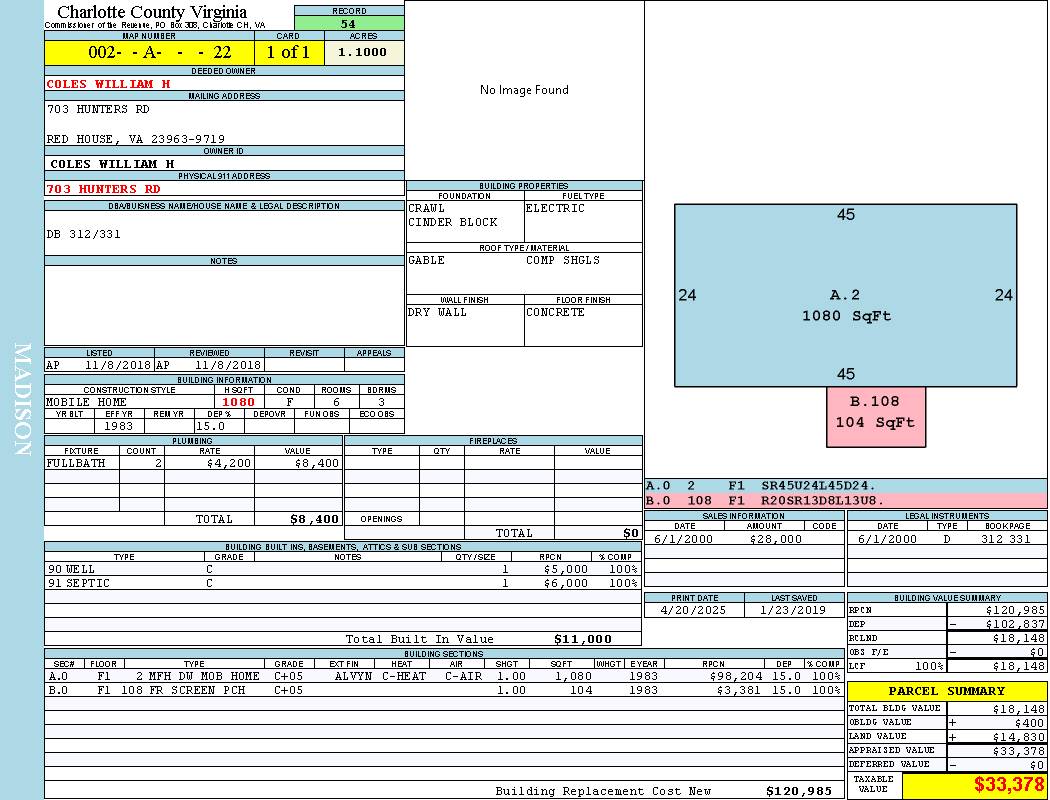Click the red HSQFT value 1080

238,402
